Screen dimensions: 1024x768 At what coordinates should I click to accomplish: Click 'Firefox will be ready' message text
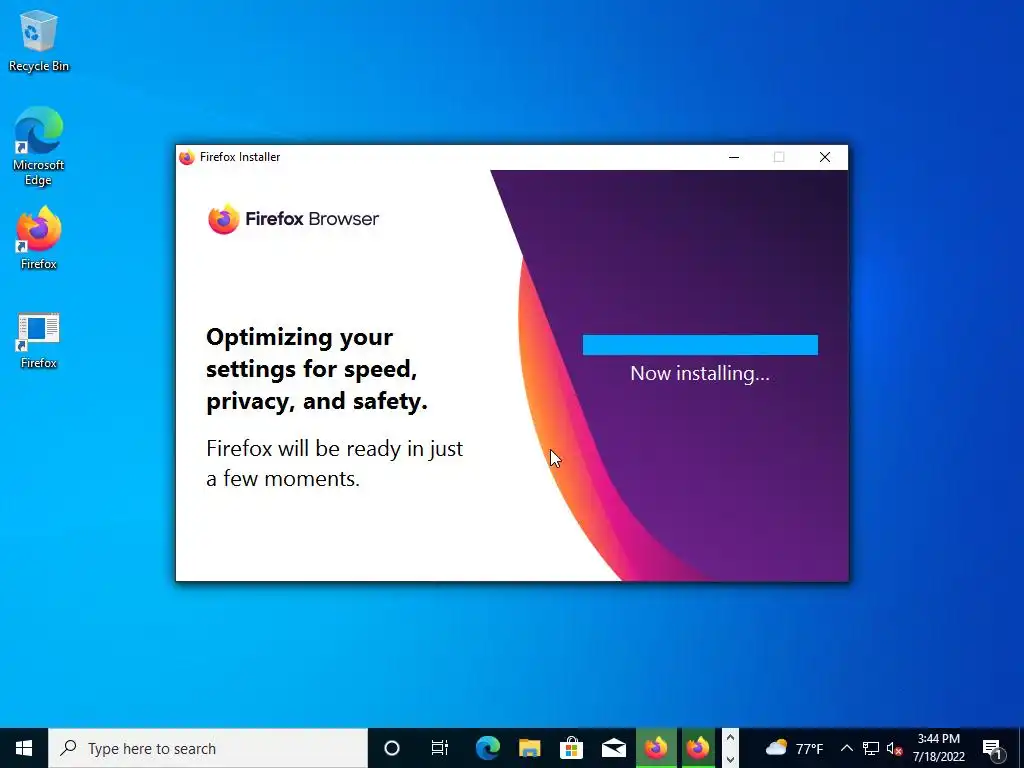334,464
